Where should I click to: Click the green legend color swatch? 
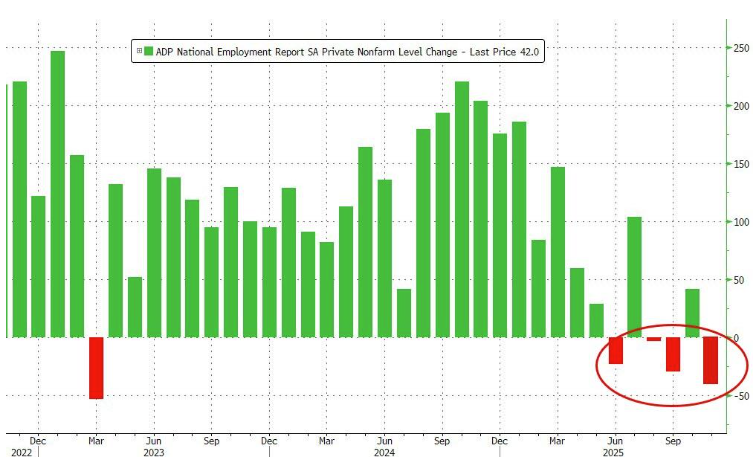coord(148,52)
